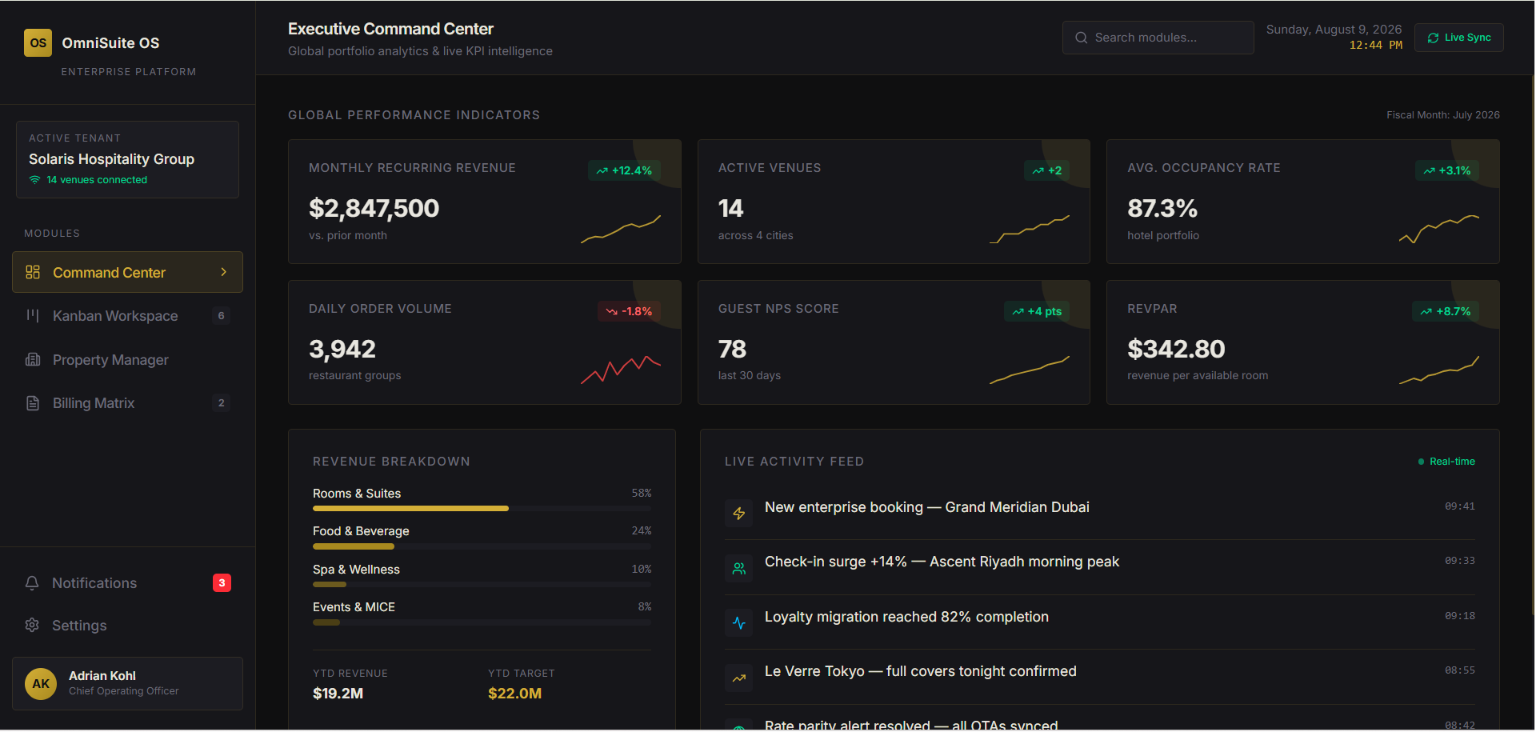Screen dimensions: 1535x732
Task: Click the Food & Beverage progress bar
Action: [482, 546]
